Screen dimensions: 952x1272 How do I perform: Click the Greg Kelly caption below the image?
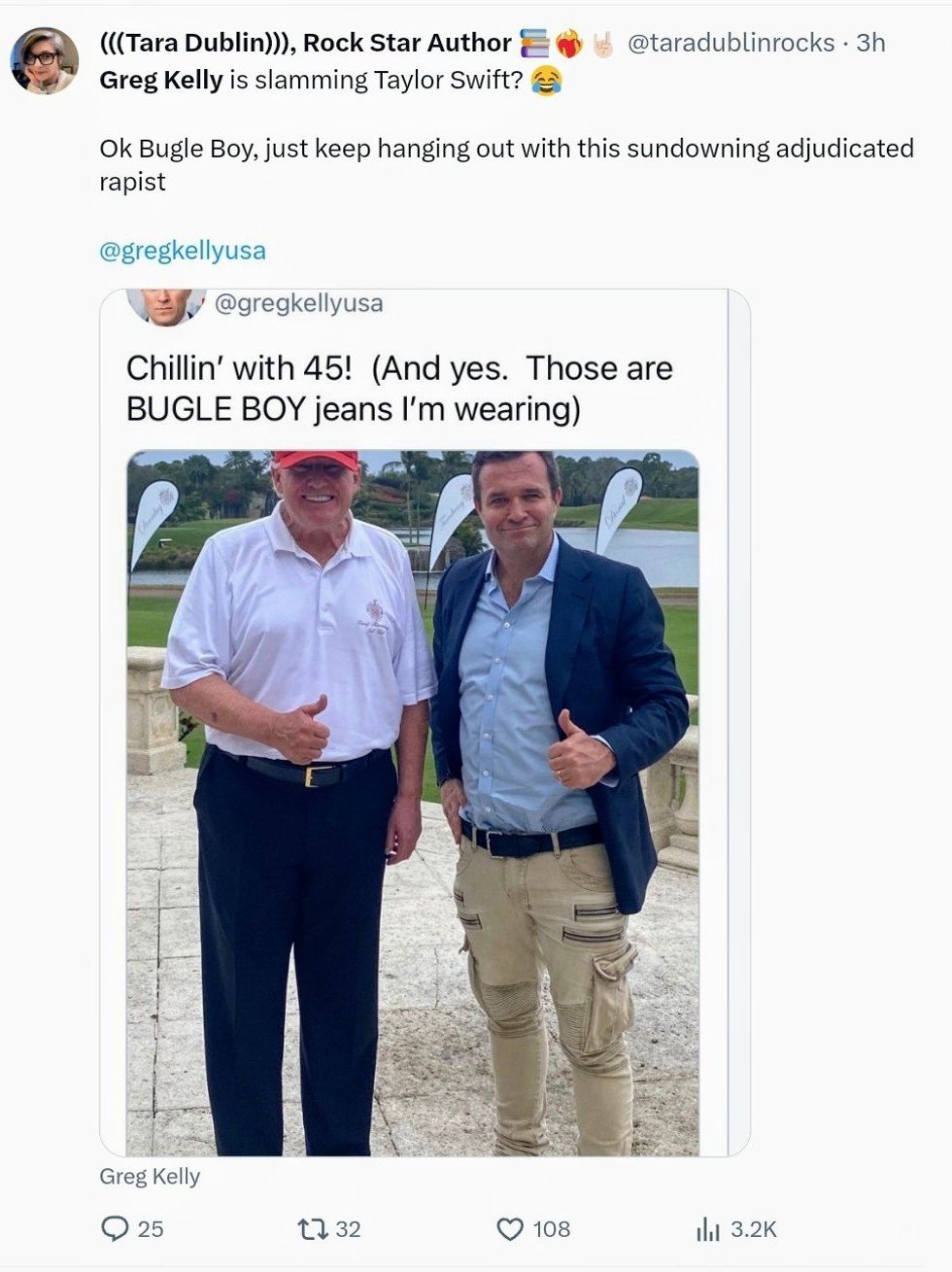[150, 1176]
